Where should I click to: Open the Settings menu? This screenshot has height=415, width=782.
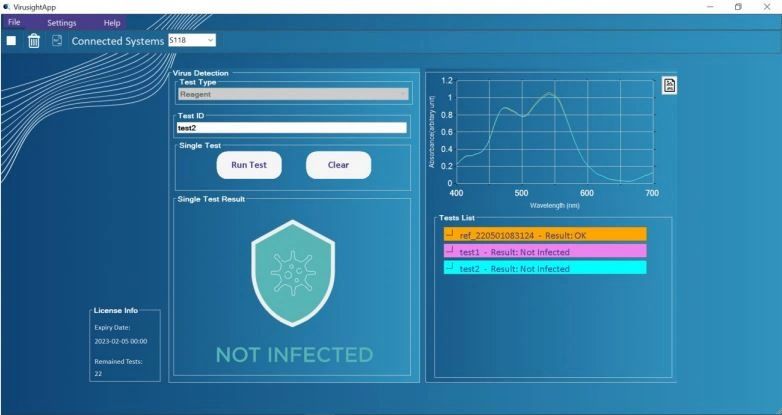click(62, 23)
